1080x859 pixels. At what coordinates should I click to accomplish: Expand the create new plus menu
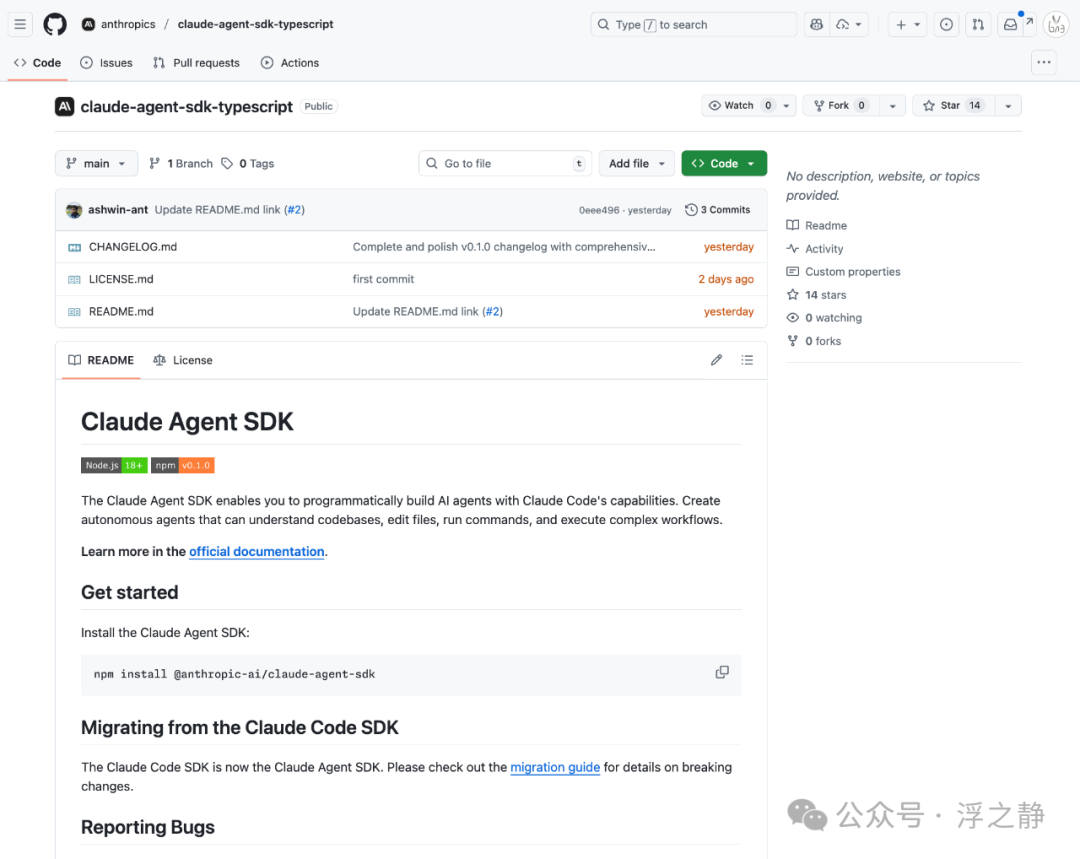908,25
